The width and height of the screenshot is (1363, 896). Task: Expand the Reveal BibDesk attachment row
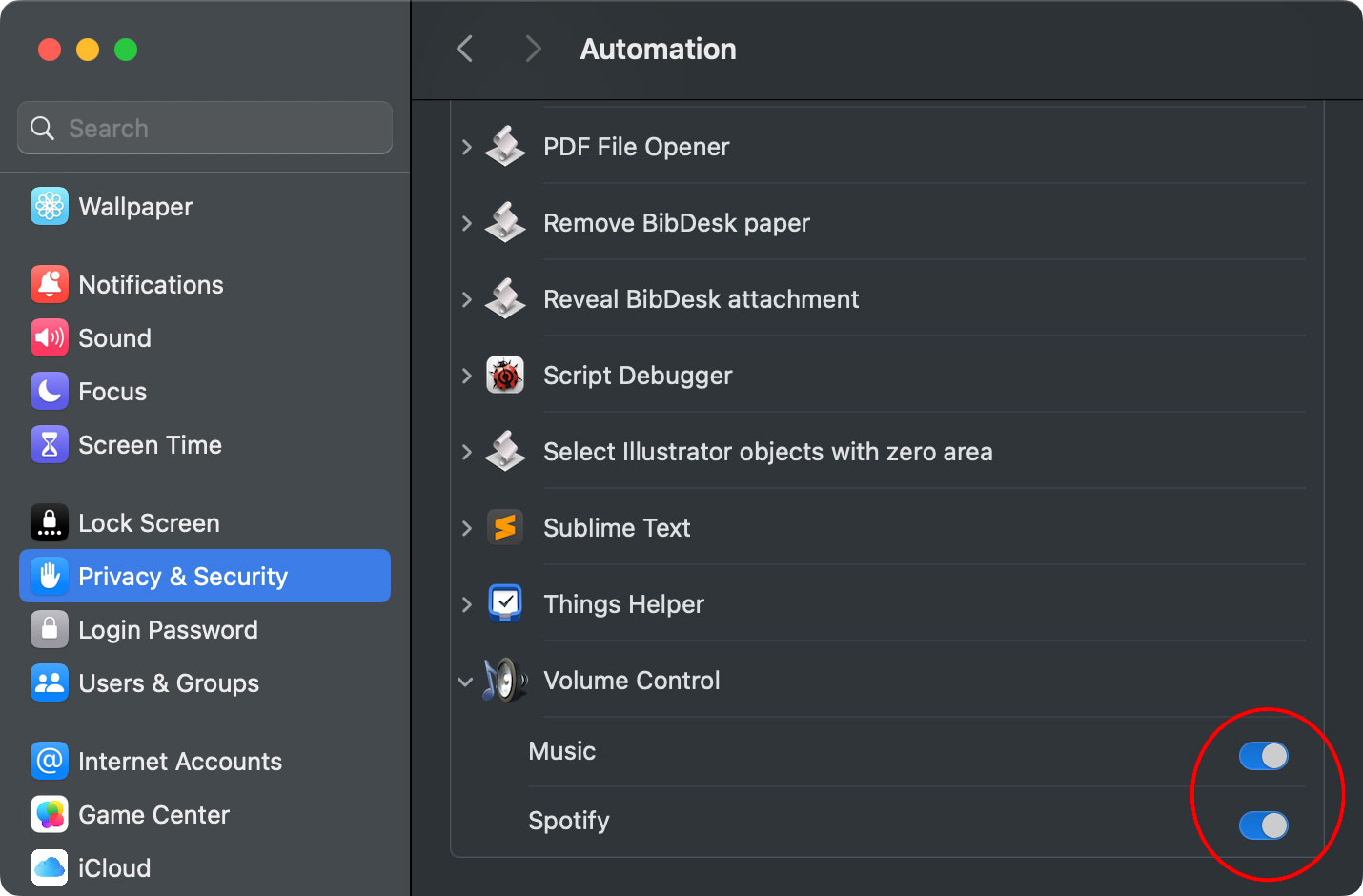(x=465, y=298)
